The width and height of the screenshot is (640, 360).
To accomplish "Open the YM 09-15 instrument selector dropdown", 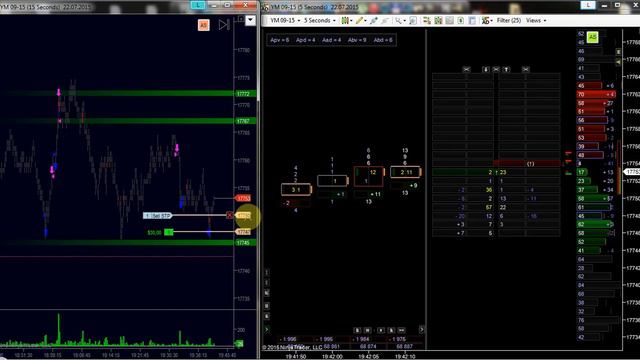I will point(285,20).
